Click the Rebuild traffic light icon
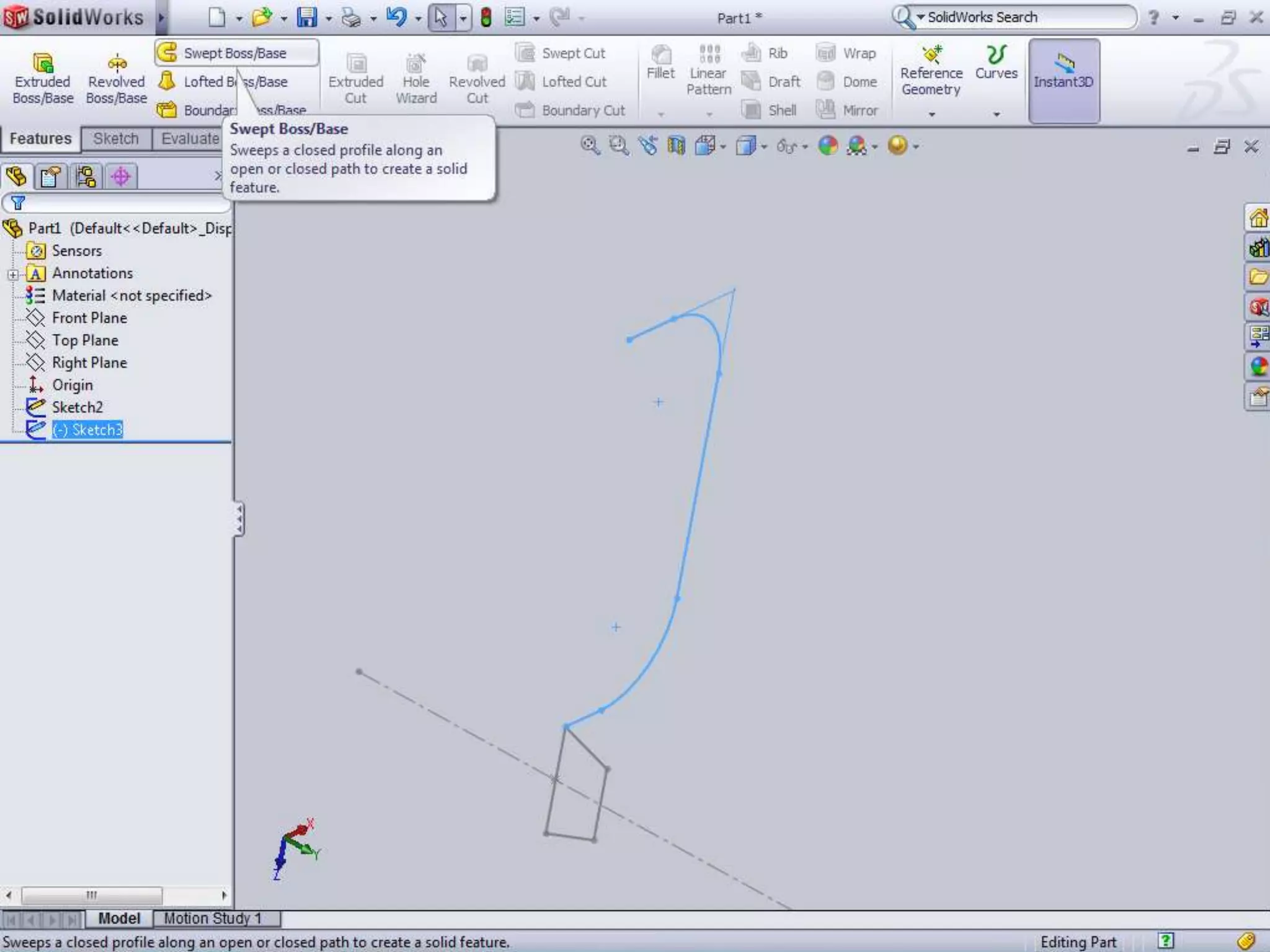Screen dimensions: 1270x952 point(486,17)
